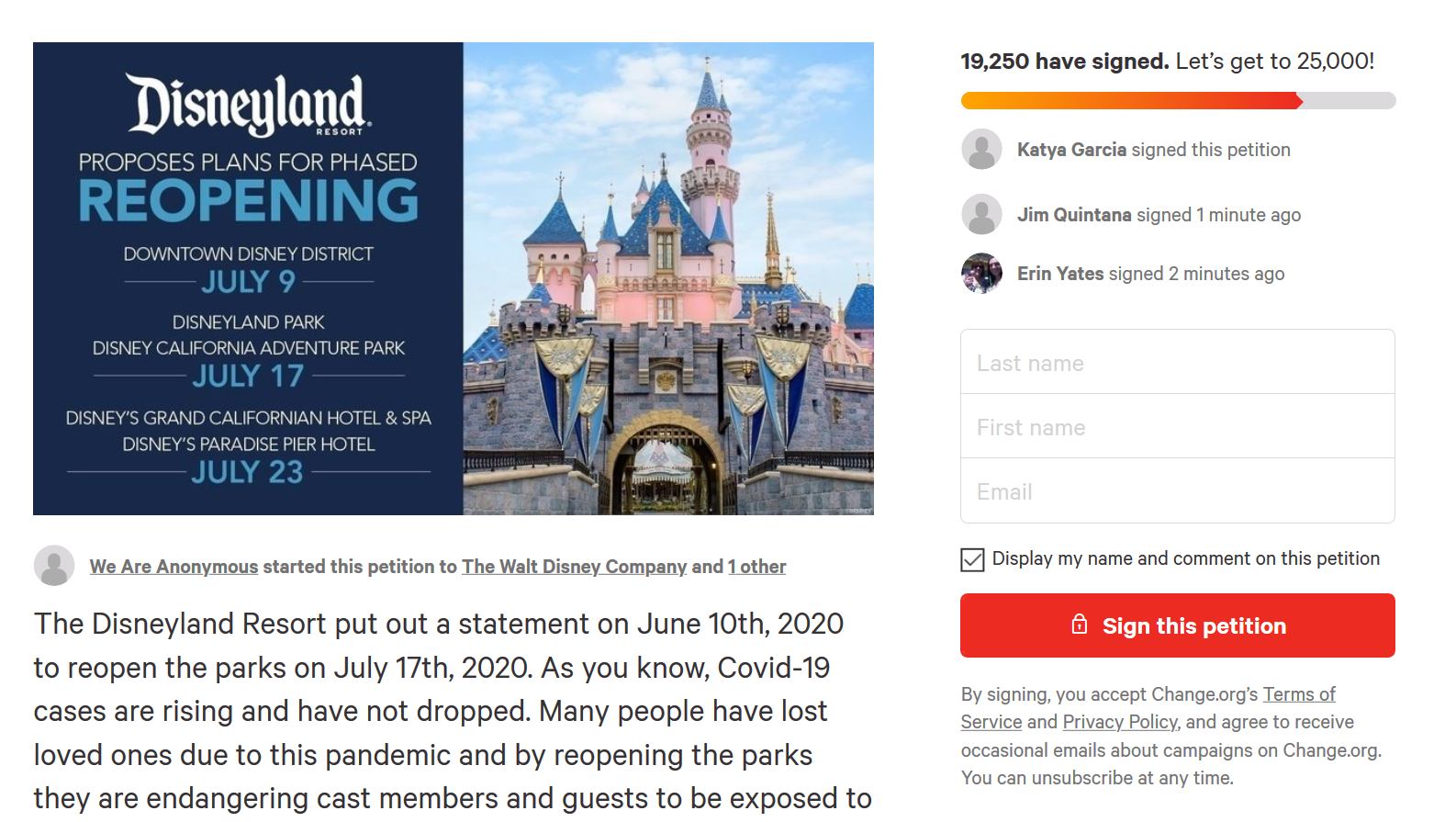The image size is (1456, 822).
Task: Click Katya Garcia's avatar icon
Action: pyautogui.click(x=981, y=149)
